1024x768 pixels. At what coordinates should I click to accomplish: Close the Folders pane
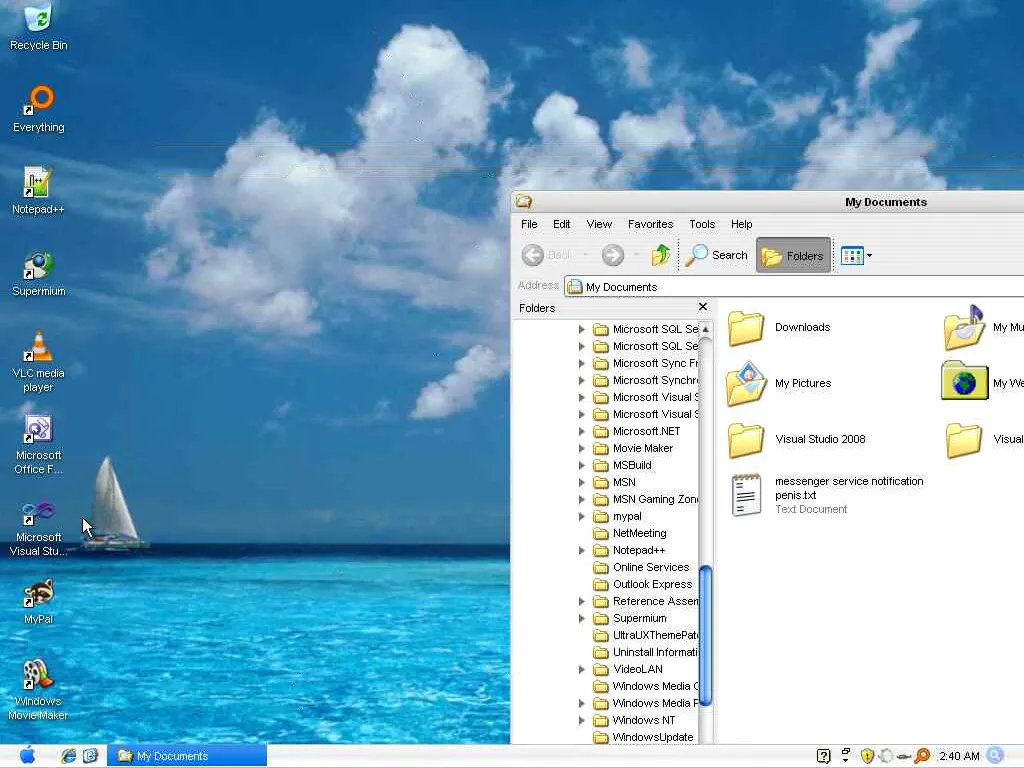click(703, 306)
